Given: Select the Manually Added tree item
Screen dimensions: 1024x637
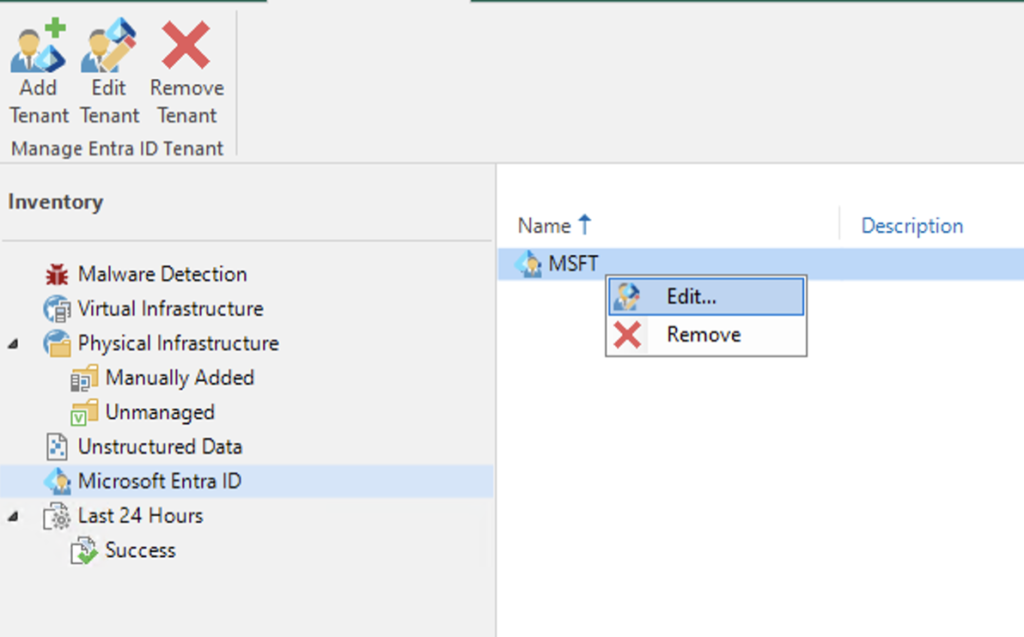Looking at the screenshot, I should point(179,378).
